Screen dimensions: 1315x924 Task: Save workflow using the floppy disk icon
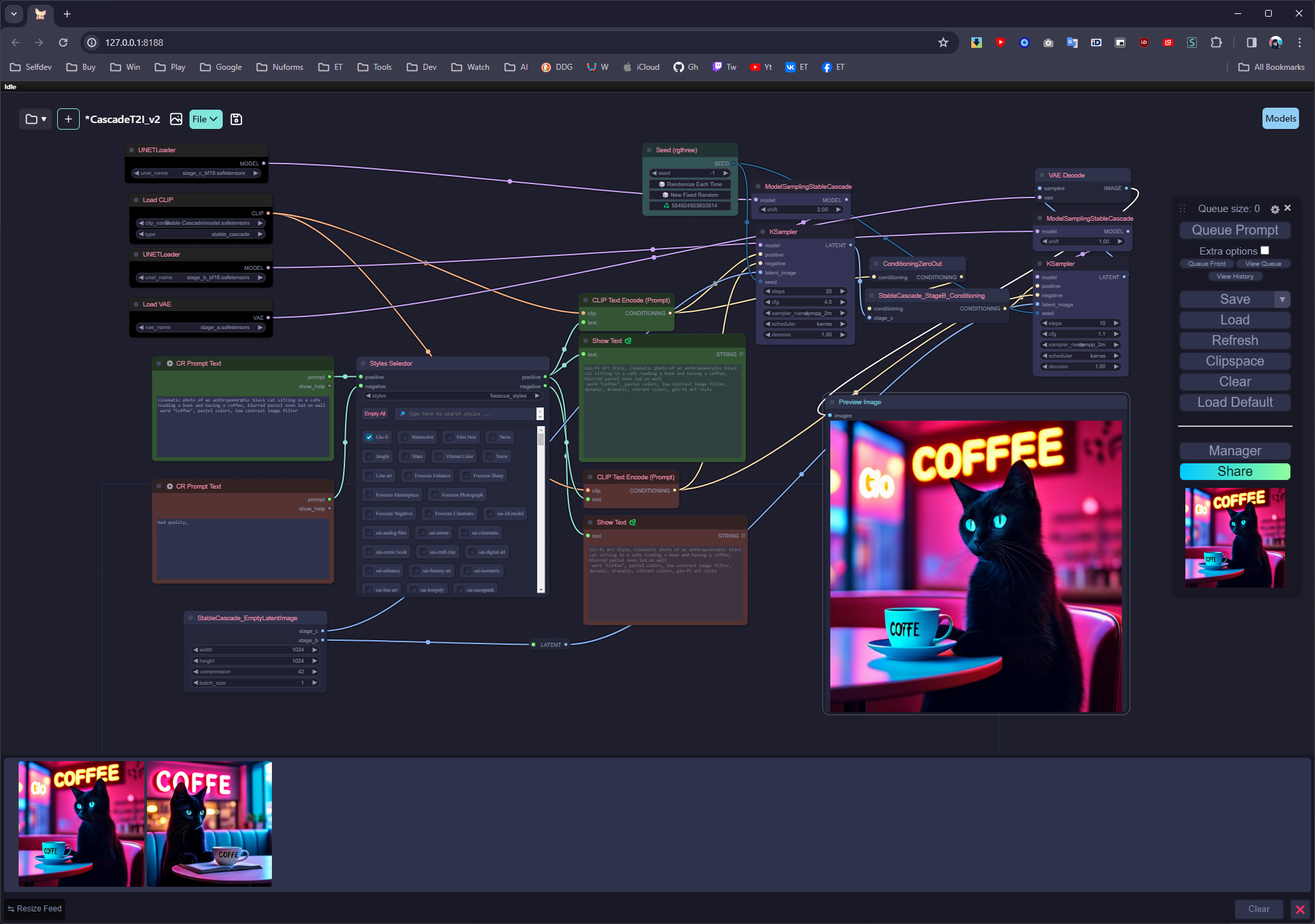coord(236,119)
